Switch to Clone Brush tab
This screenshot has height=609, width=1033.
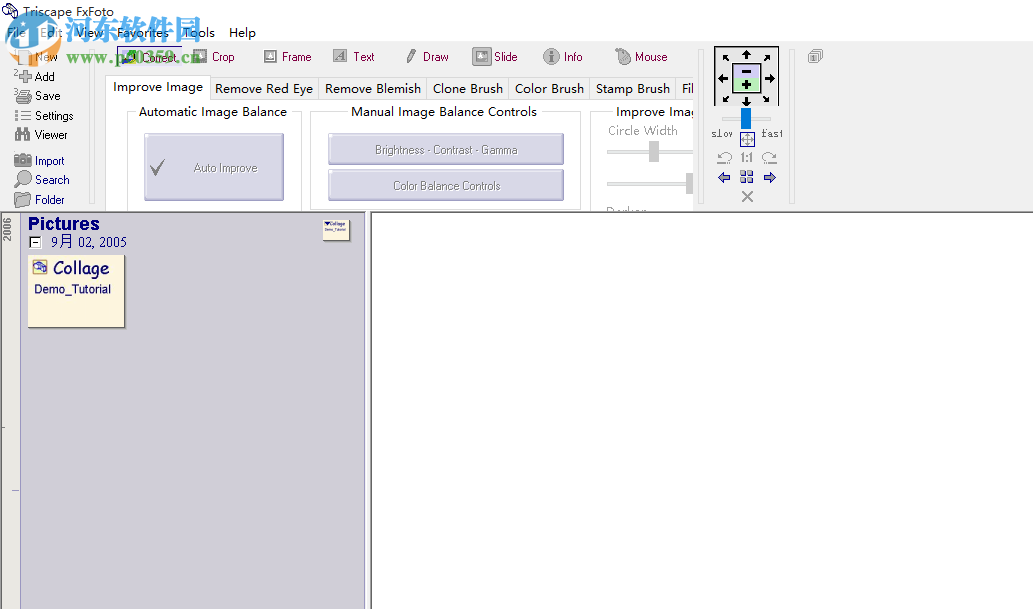[467, 88]
